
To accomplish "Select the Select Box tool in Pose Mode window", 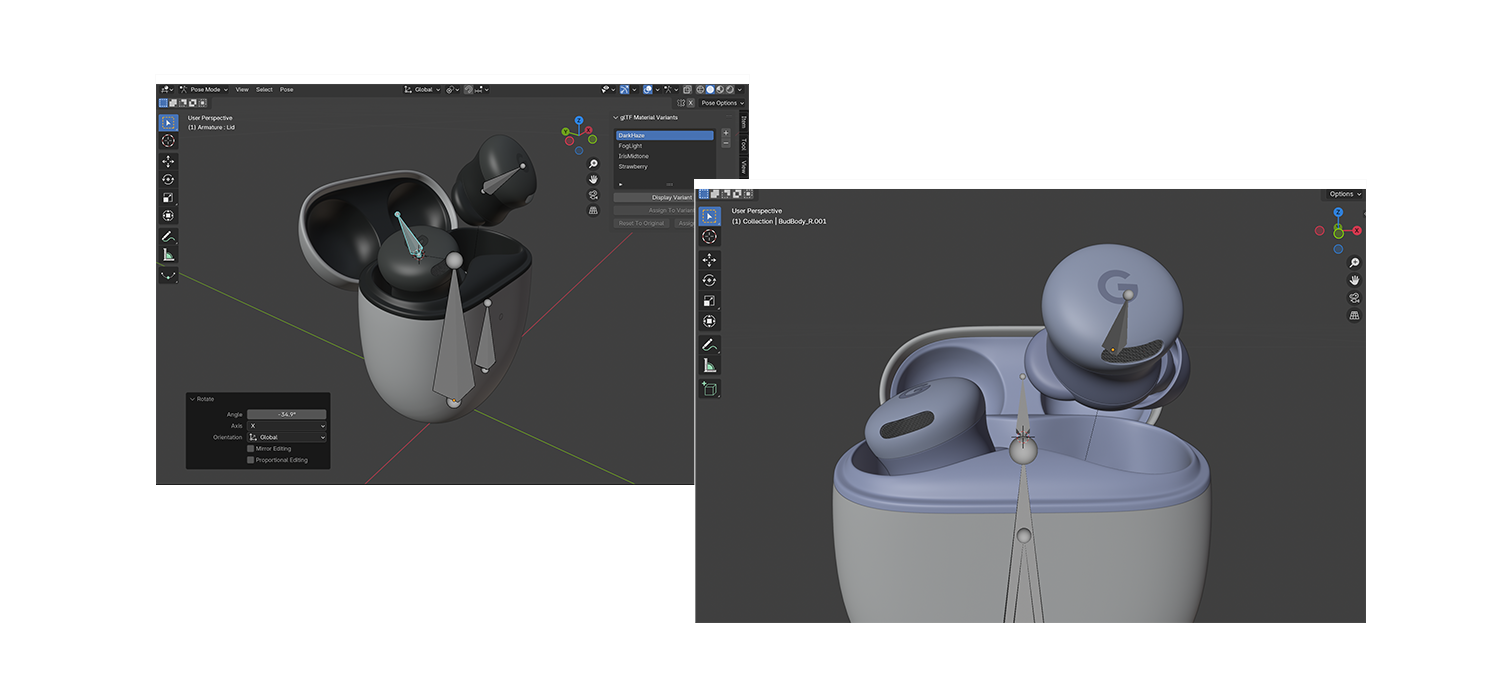I will click(x=168, y=123).
